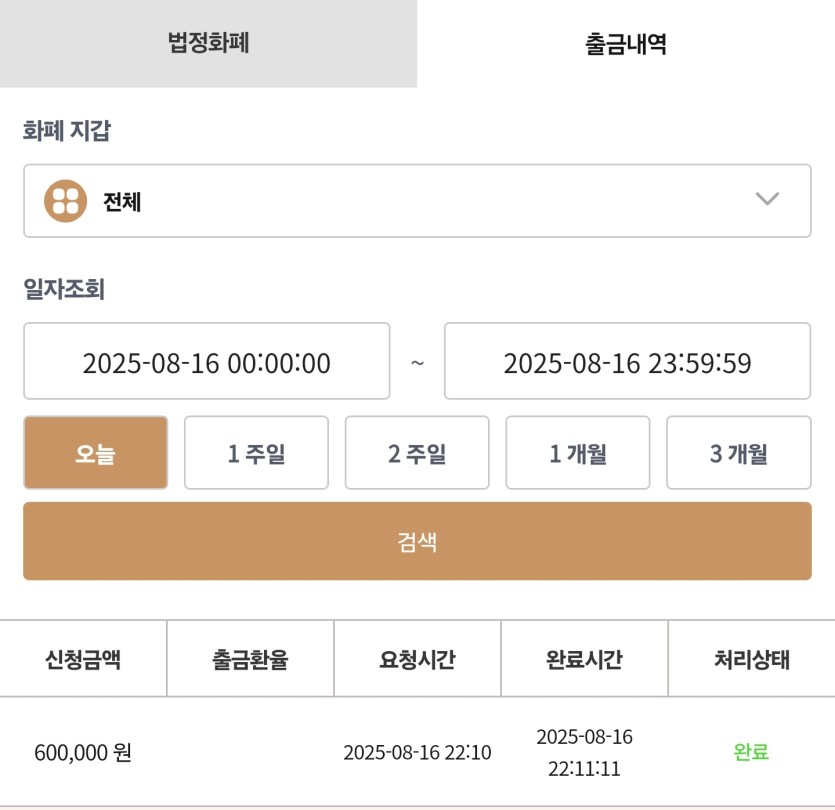This screenshot has width=835, height=810.
Task: Tap the 검색 search button
Action: (417, 541)
